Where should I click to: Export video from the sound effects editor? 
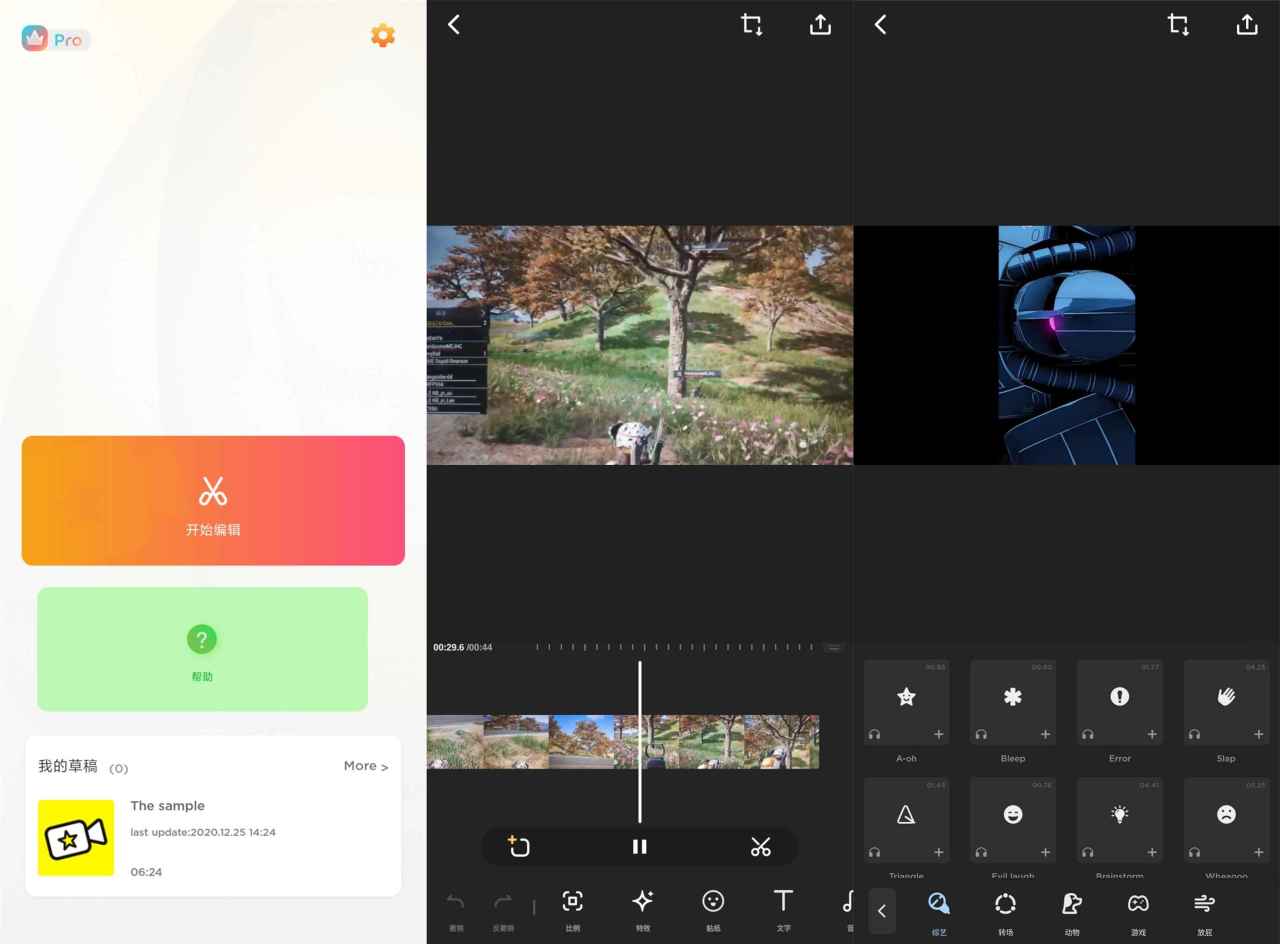[1247, 25]
